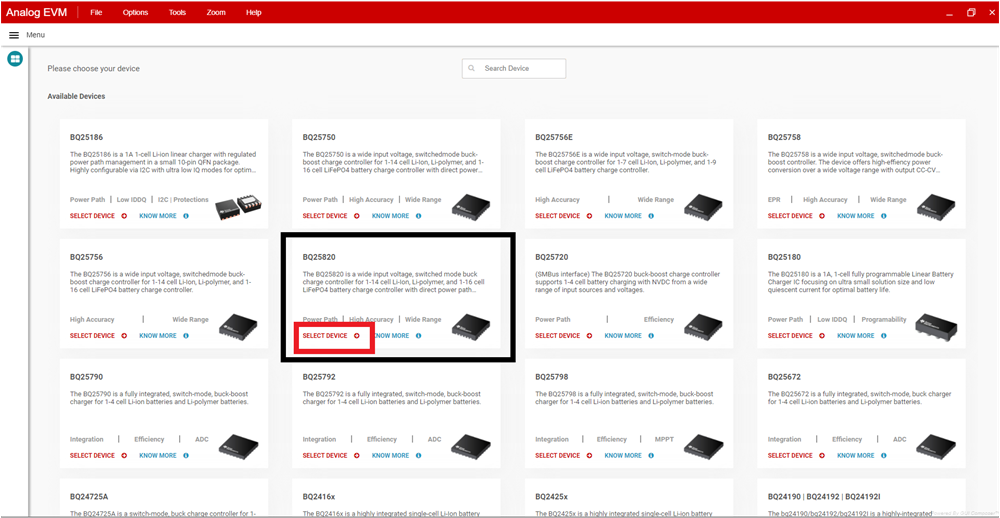Click the search magnifier icon
Image resolution: width=1000 pixels, height=518 pixels.
473,68
